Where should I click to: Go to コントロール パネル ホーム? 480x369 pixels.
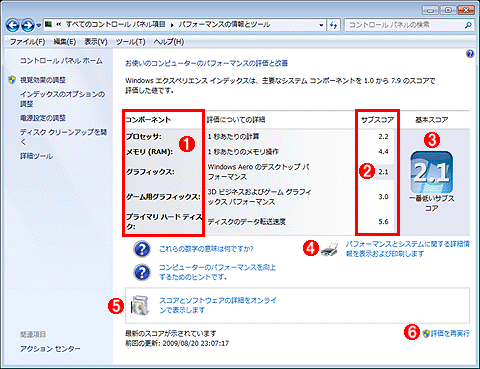point(61,61)
